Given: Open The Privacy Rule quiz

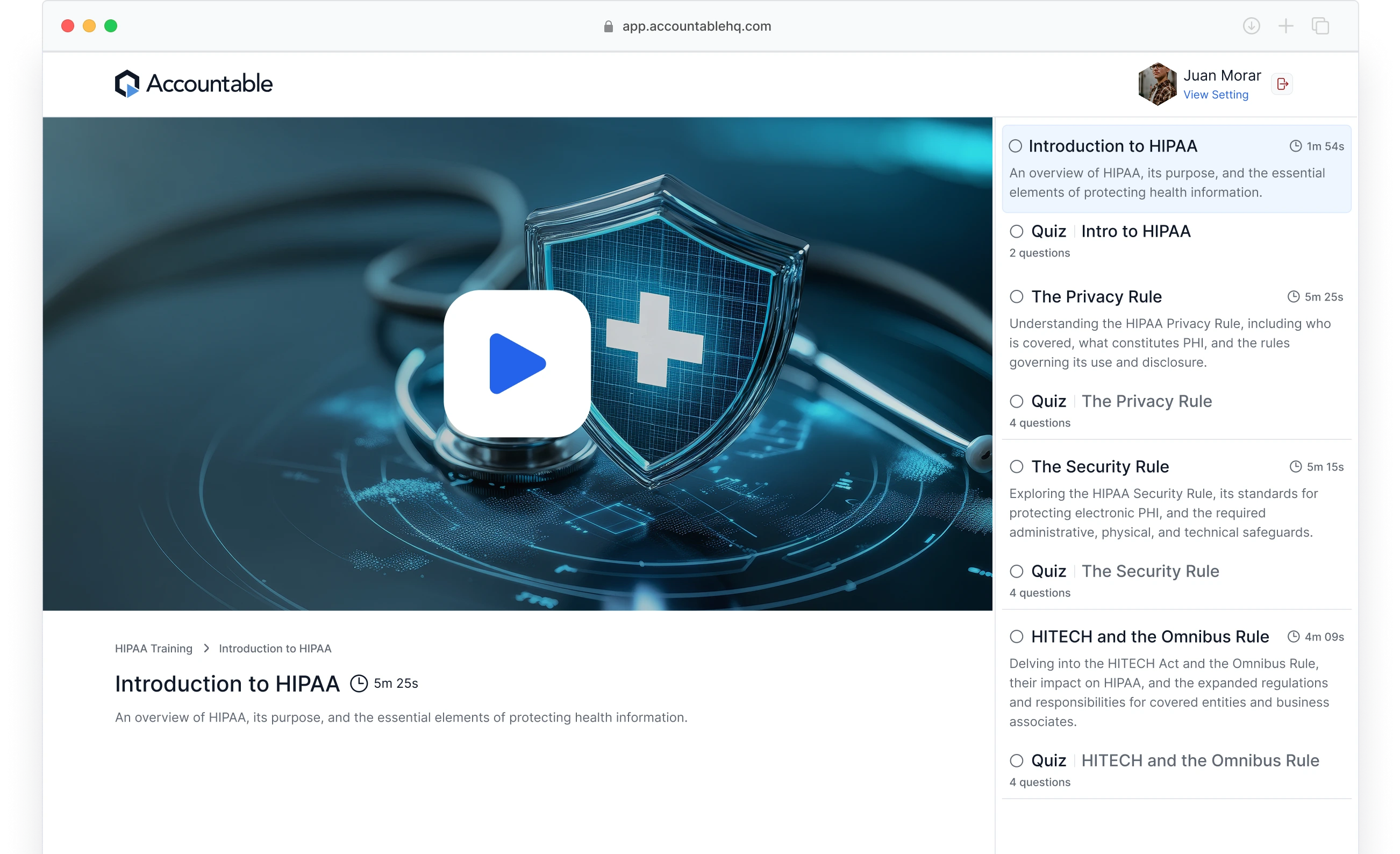Looking at the screenshot, I should pyautogui.click(x=1147, y=401).
